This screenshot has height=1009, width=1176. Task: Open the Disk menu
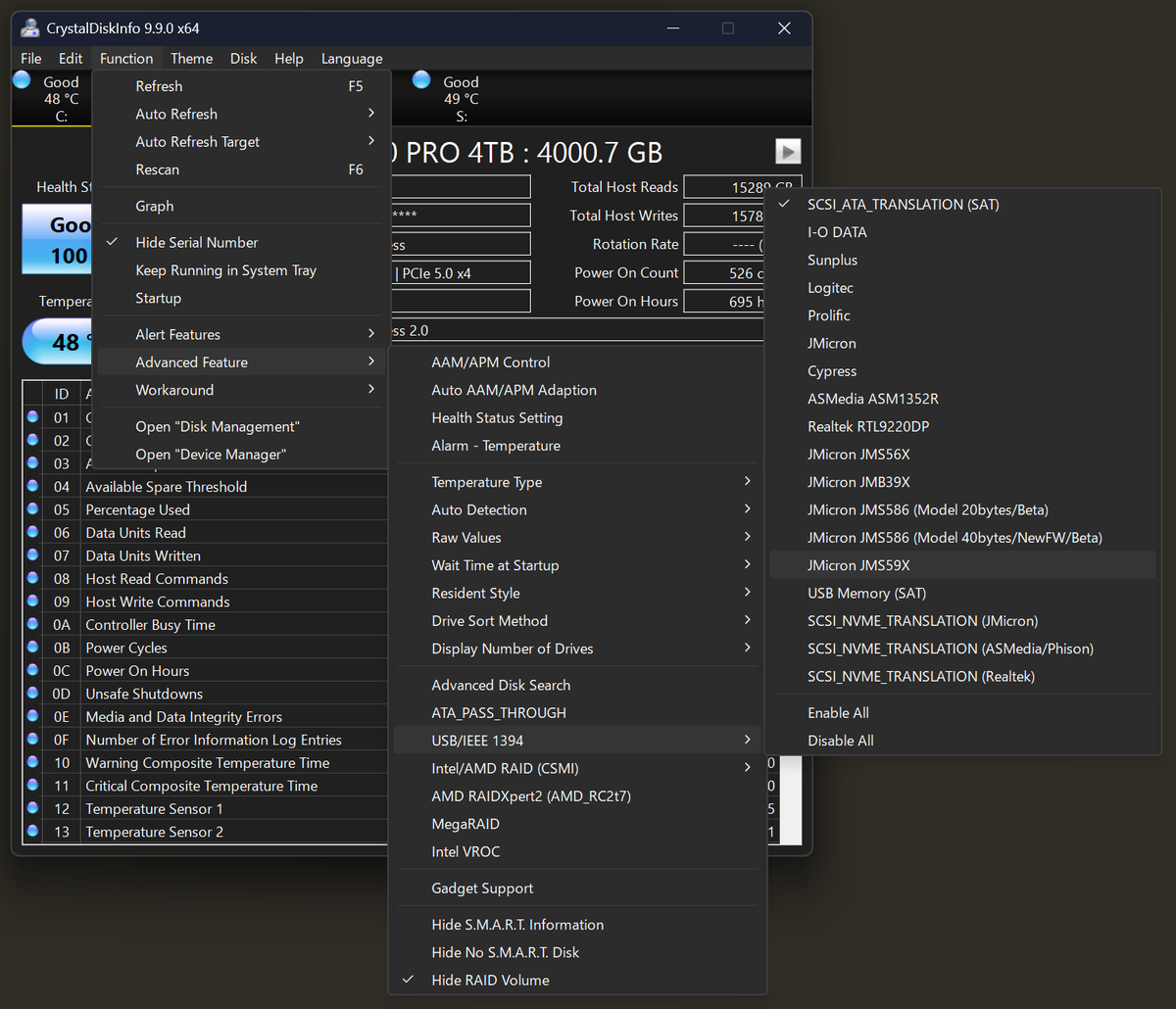[243, 58]
